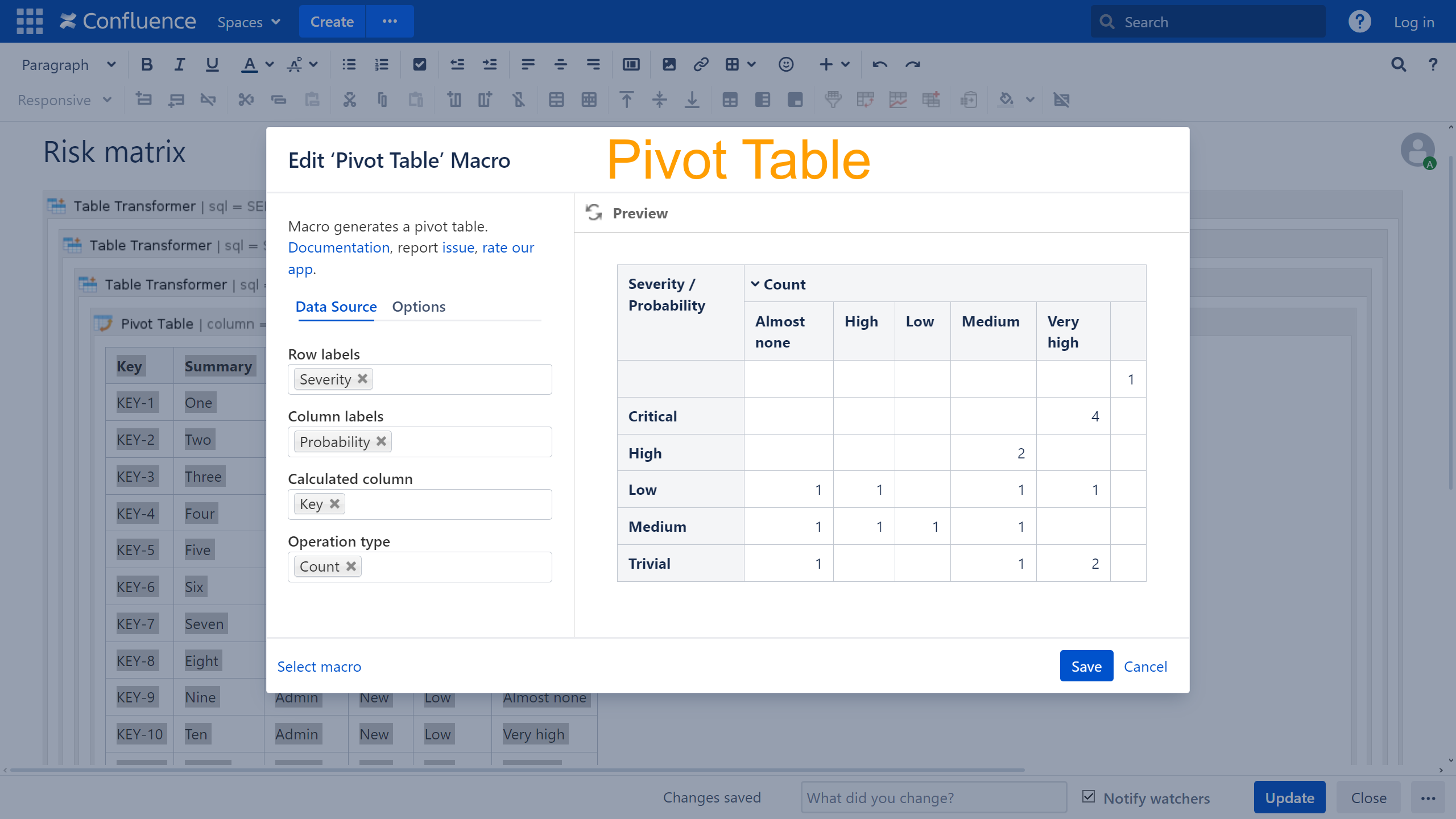Click the help question mark icon
The height and width of the screenshot is (819, 1456).
[x=1359, y=22]
